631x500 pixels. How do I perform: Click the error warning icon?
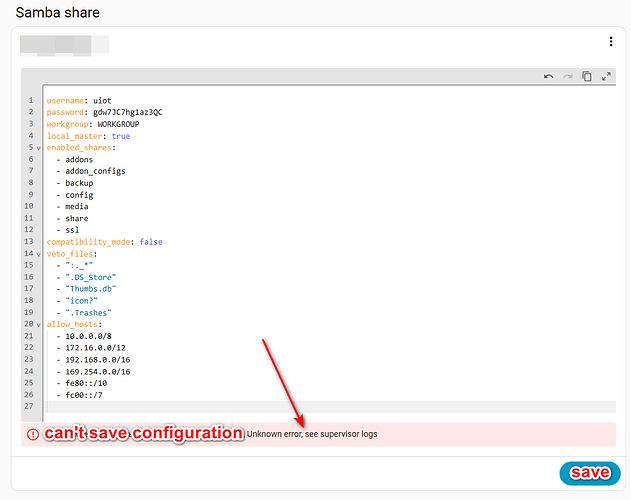pos(33,434)
